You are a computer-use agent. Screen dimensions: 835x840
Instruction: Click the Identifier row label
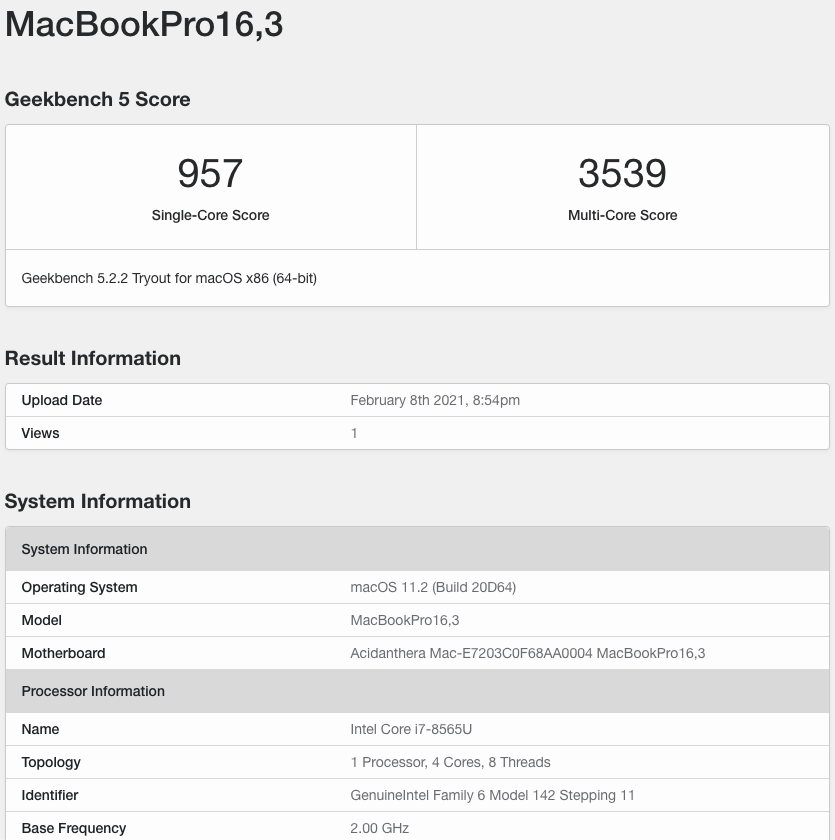(50, 795)
